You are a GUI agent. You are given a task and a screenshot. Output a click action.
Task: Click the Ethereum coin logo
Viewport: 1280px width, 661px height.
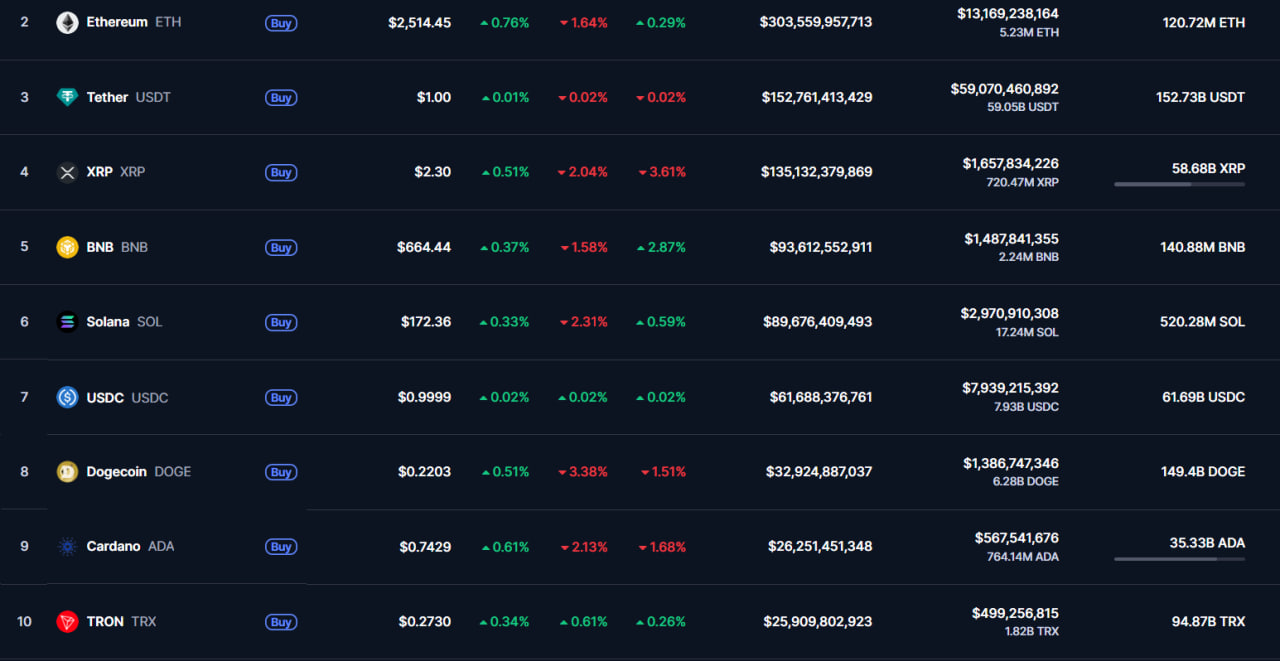click(67, 22)
